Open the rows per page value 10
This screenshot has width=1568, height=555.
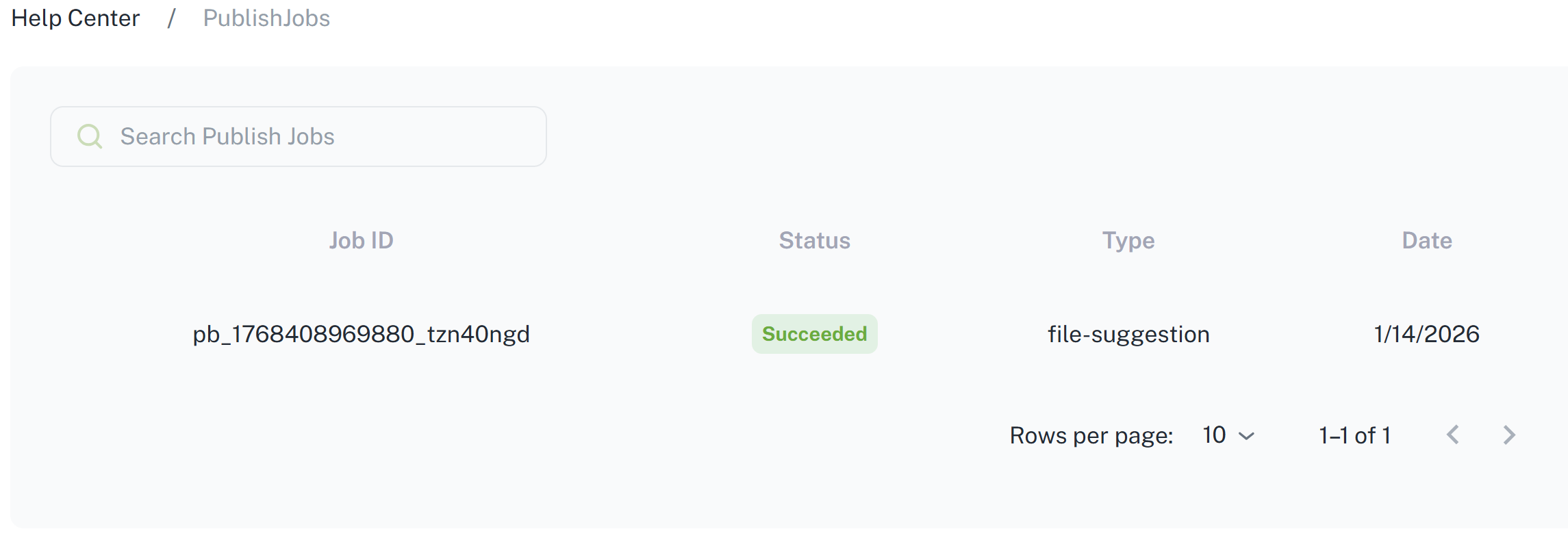pyautogui.click(x=1214, y=435)
